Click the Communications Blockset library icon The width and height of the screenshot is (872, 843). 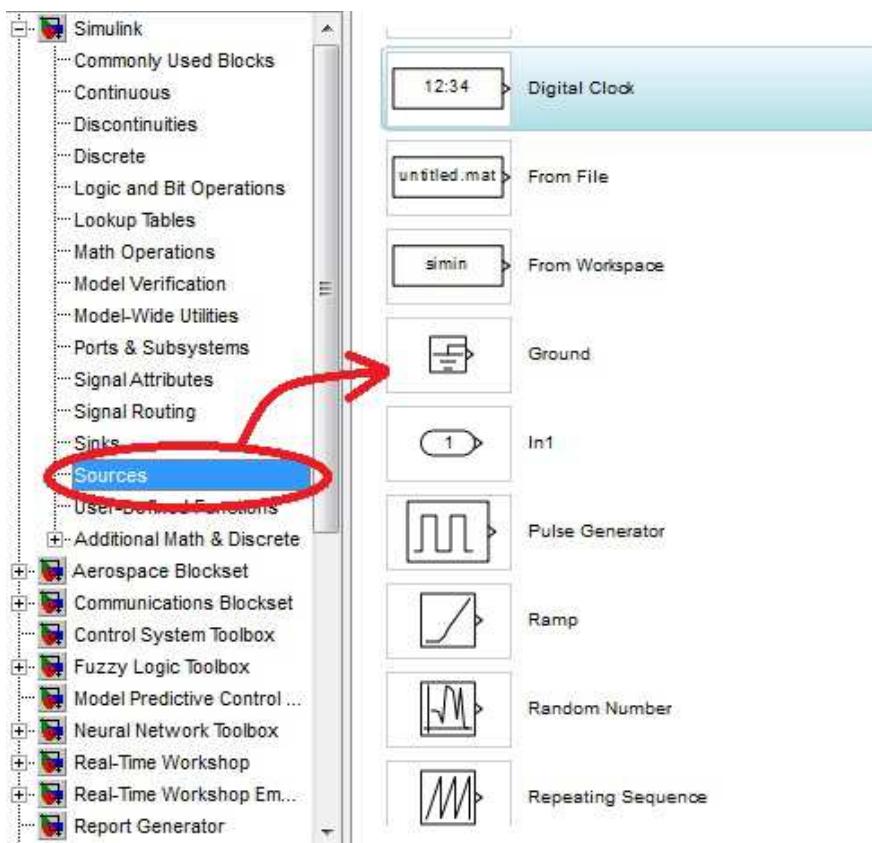[52, 603]
